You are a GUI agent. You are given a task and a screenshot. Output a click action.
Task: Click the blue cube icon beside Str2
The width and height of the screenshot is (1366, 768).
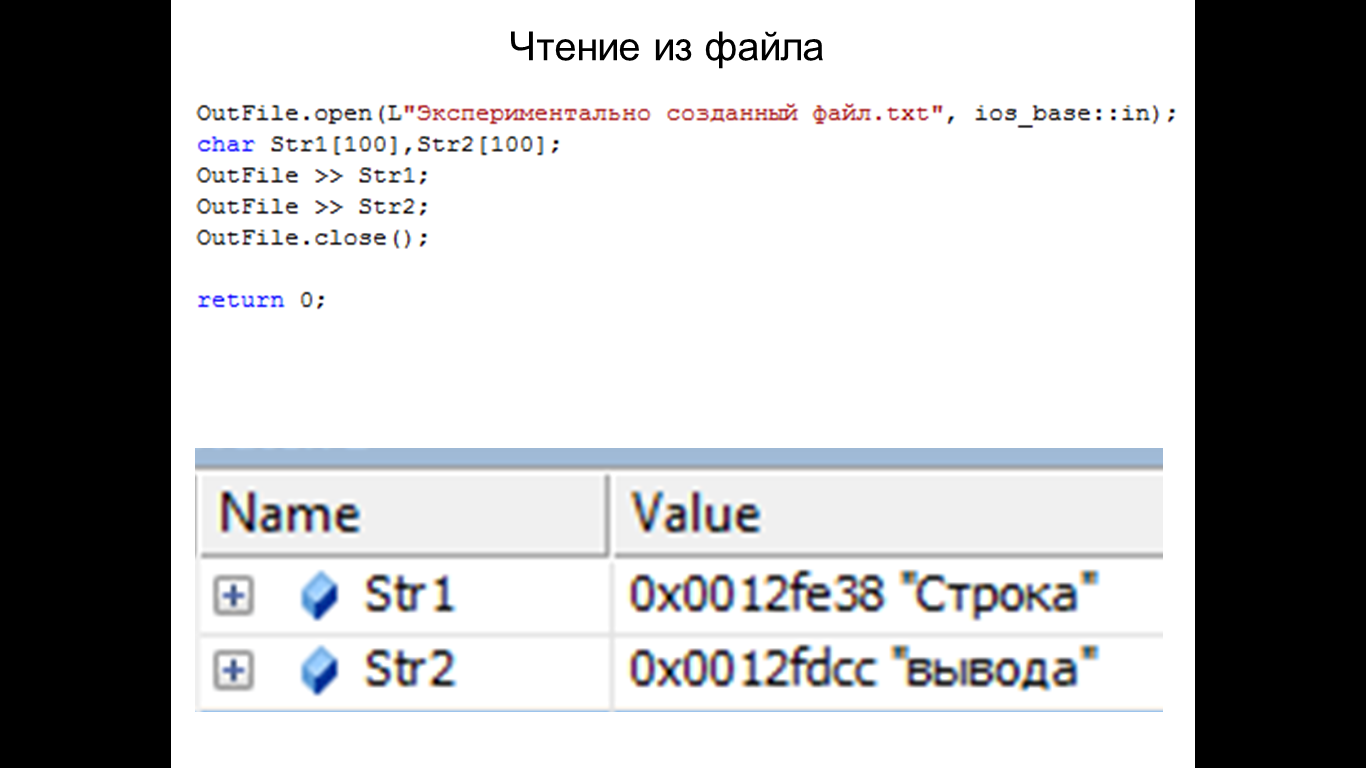[319, 671]
